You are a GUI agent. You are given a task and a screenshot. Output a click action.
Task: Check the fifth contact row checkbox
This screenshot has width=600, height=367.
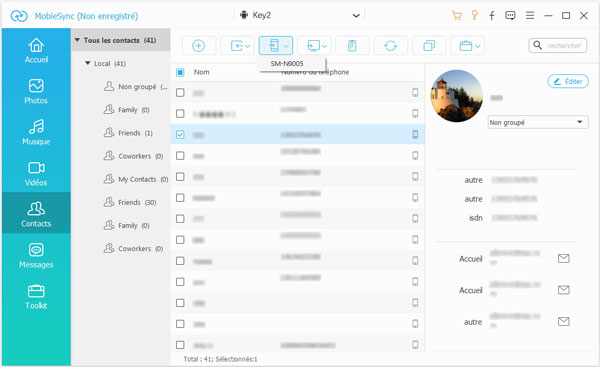click(x=180, y=177)
